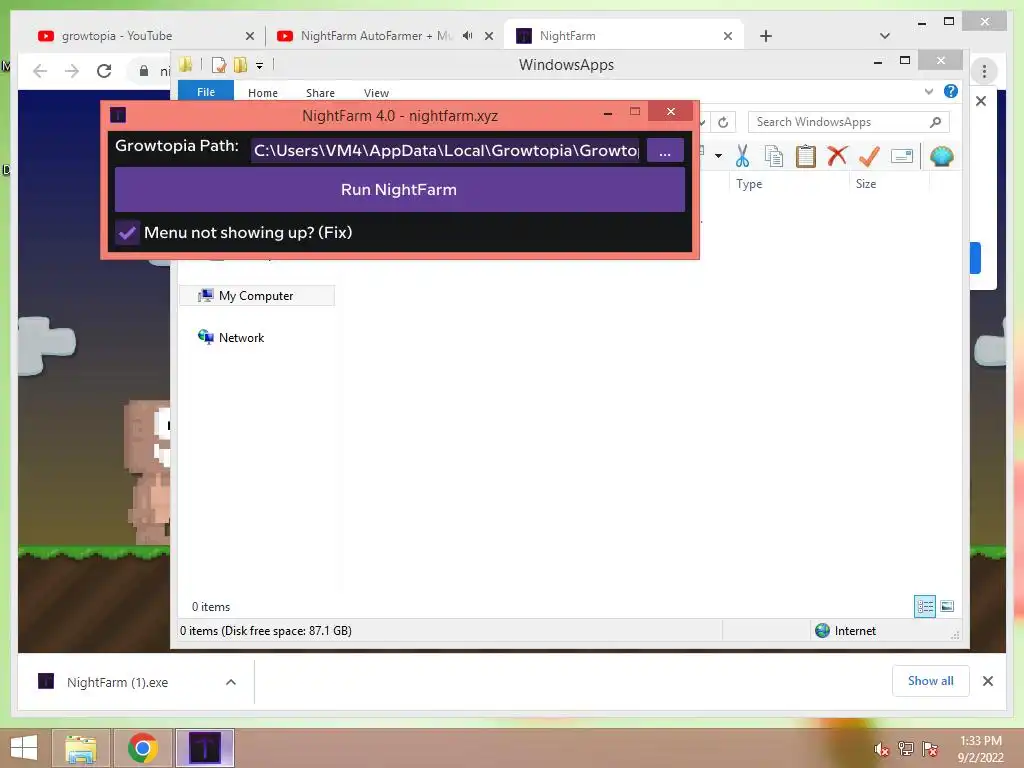Screen dimensions: 1024x768
Task: Open a new Chrome tab
Action: pos(766,36)
